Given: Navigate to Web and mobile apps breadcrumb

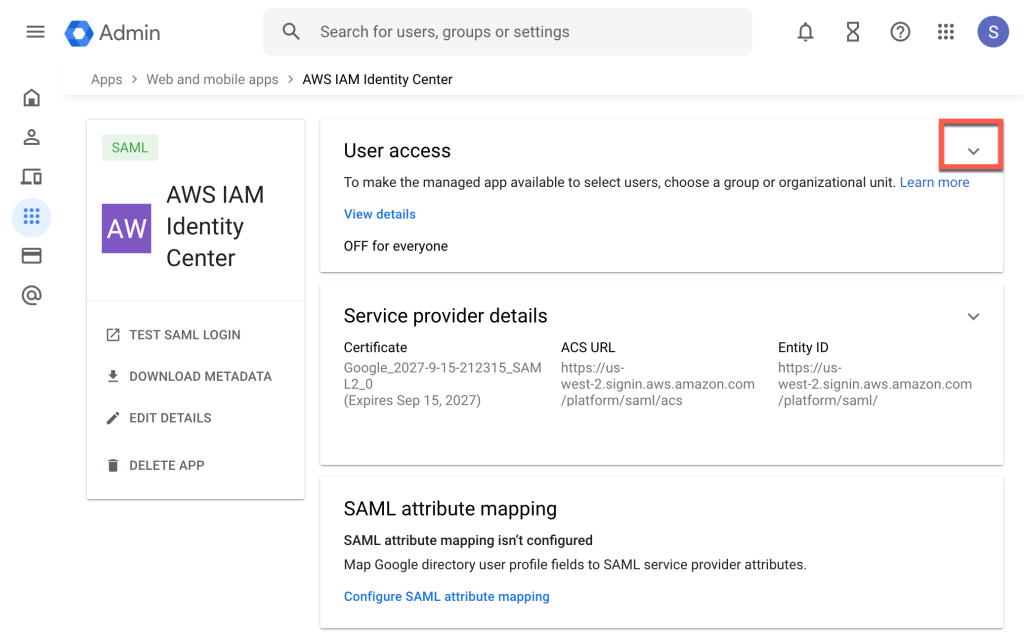Looking at the screenshot, I should point(212,79).
